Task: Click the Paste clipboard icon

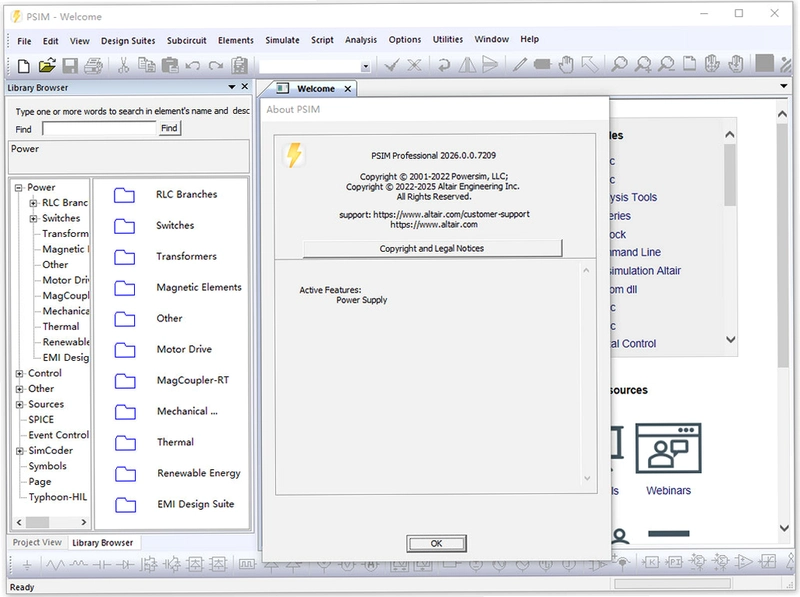Action: click(x=170, y=65)
